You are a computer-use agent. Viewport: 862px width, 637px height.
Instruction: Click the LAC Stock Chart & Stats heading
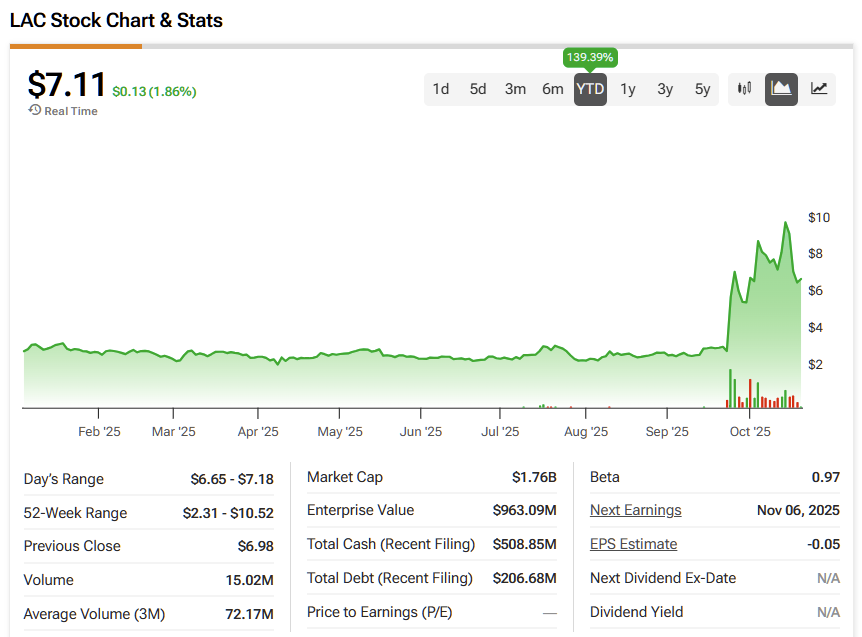point(116,20)
